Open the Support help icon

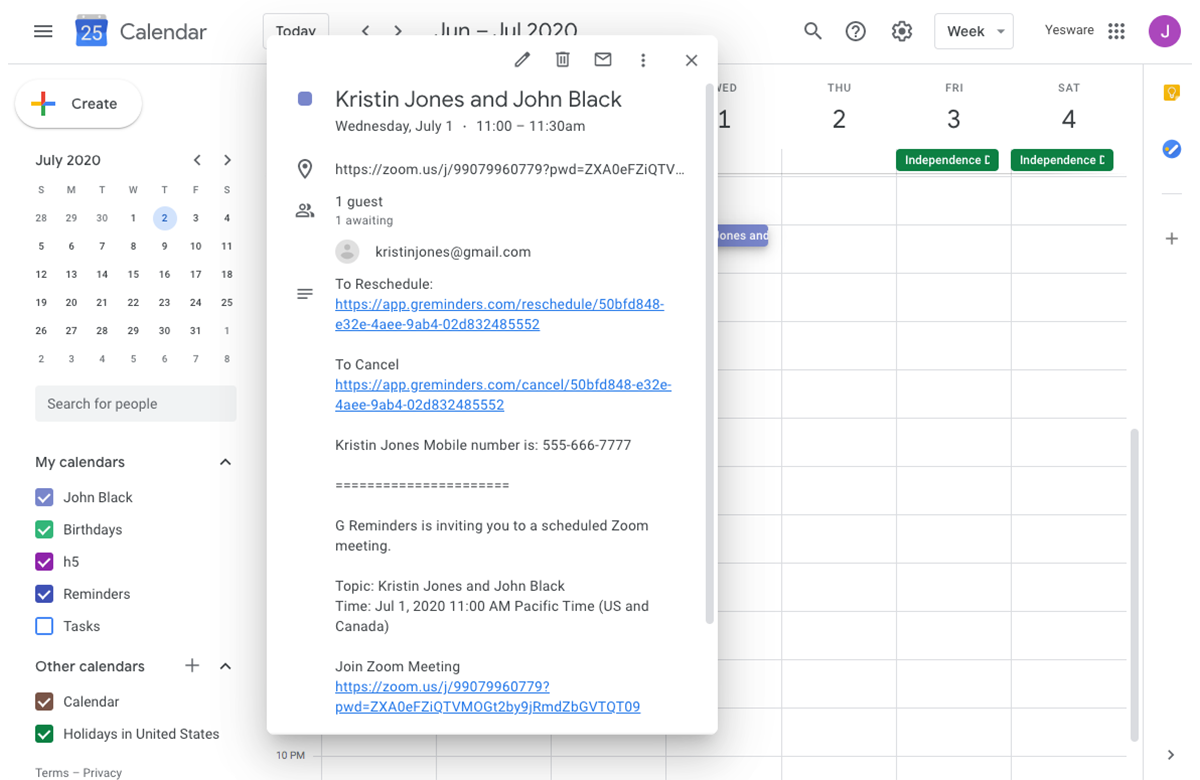click(x=856, y=31)
